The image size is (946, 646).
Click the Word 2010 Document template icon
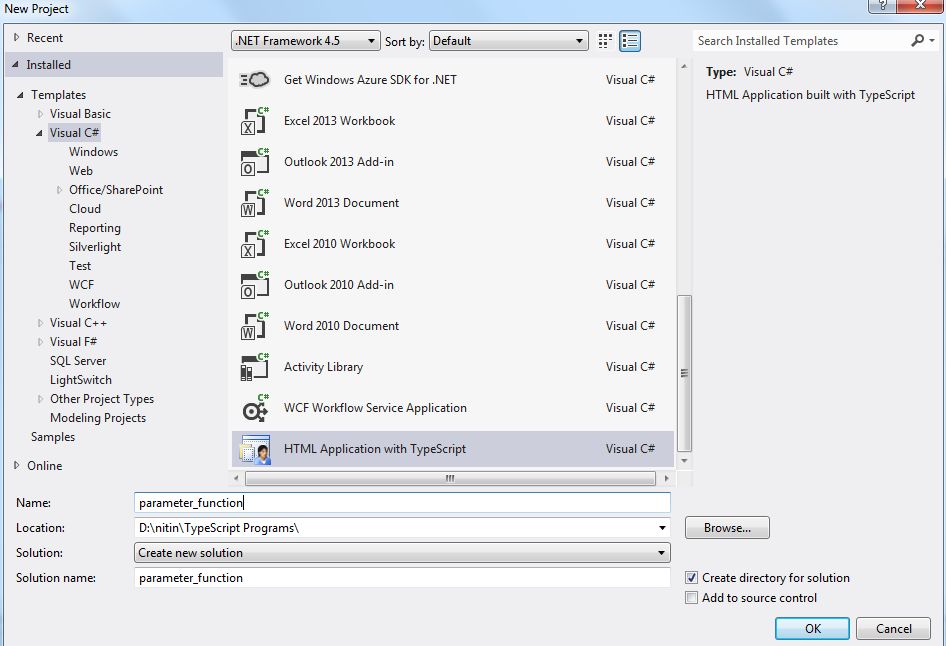pyautogui.click(x=254, y=326)
